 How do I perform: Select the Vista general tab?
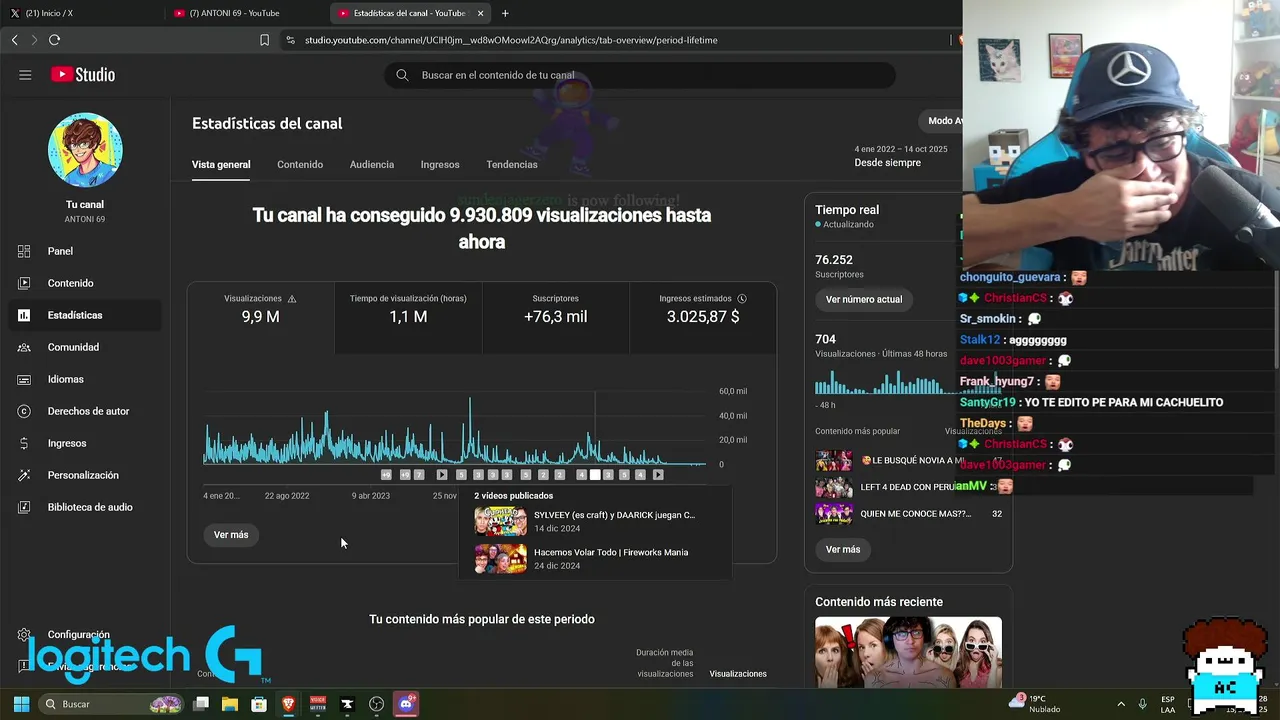(x=221, y=164)
